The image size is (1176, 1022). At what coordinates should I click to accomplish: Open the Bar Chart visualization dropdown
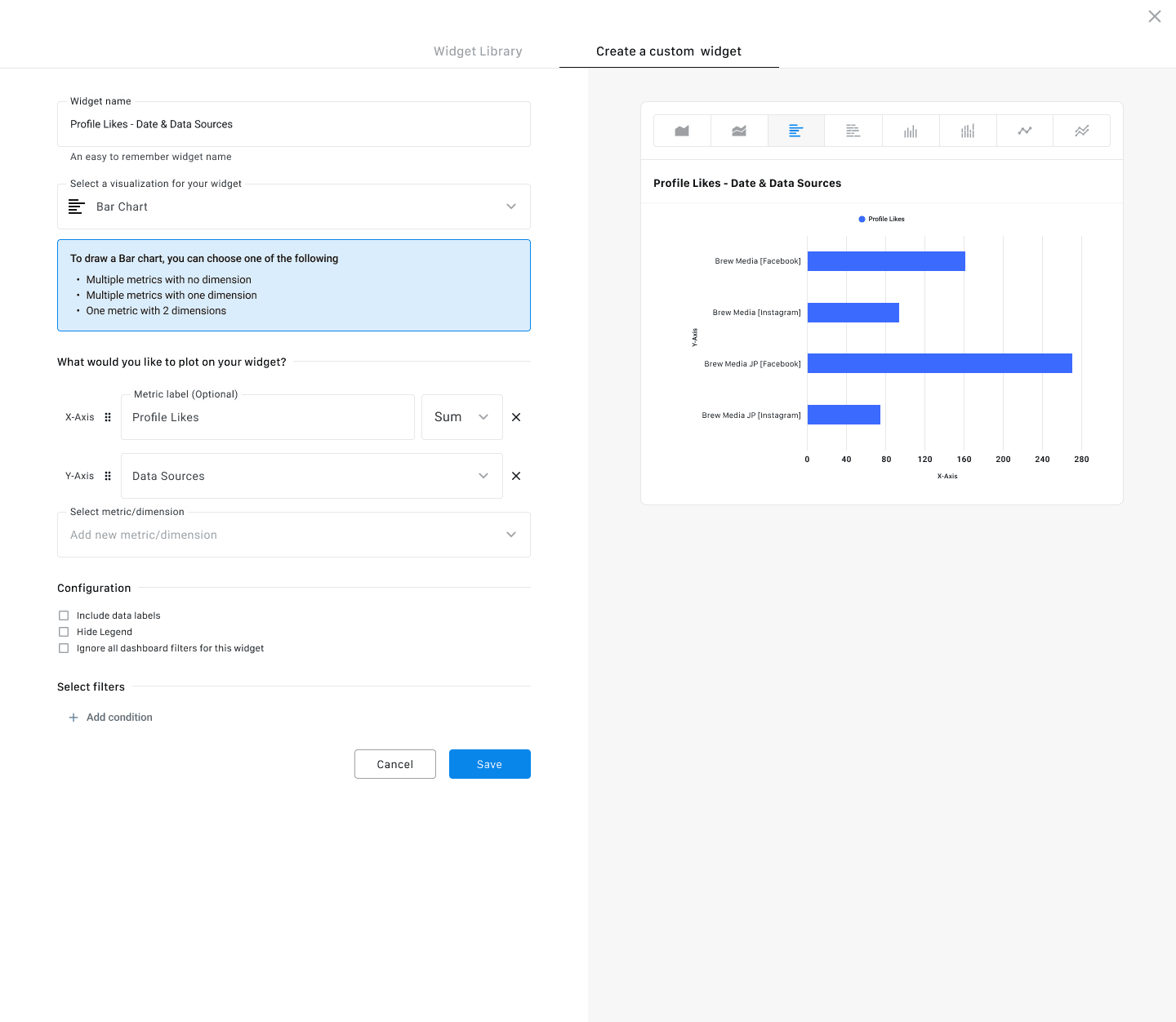[x=294, y=207]
